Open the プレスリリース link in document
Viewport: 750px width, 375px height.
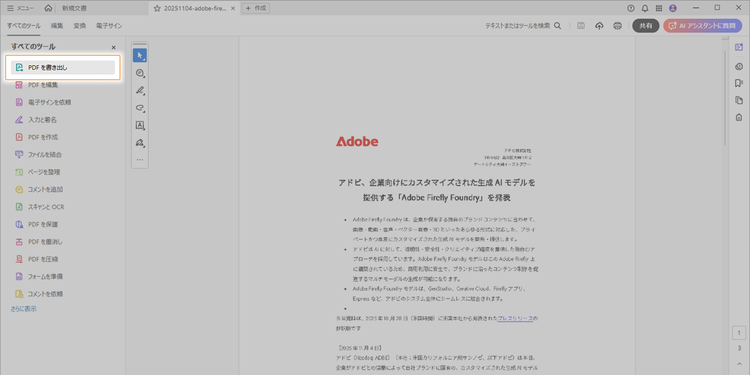click(x=515, y=318)
